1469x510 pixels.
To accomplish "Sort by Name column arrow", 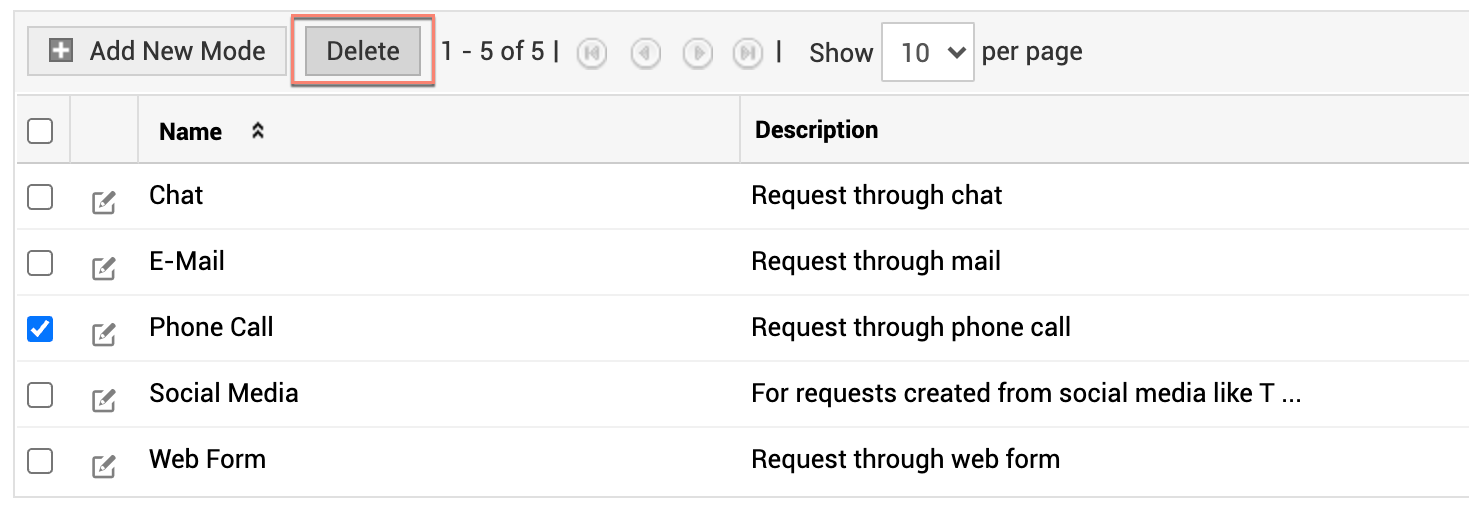I will pos(257,131).
